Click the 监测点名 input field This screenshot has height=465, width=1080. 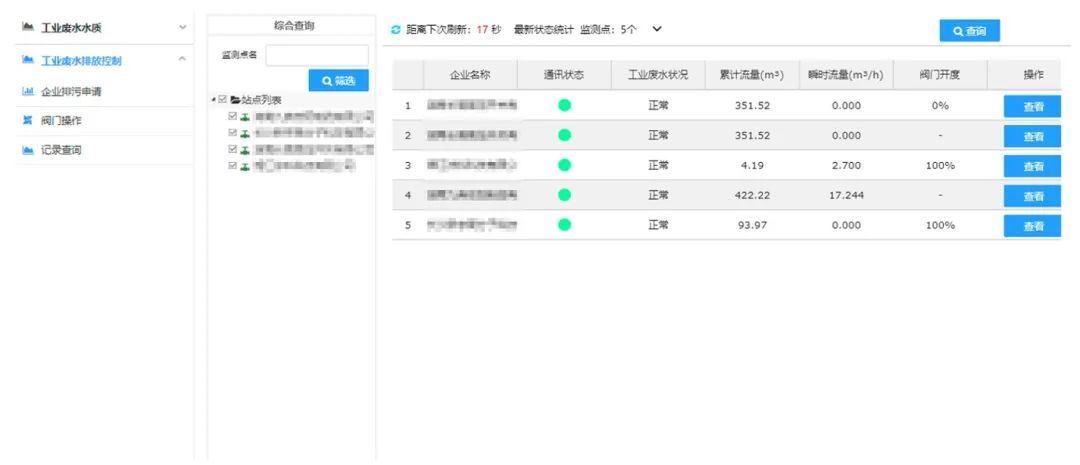coord(317,55)
